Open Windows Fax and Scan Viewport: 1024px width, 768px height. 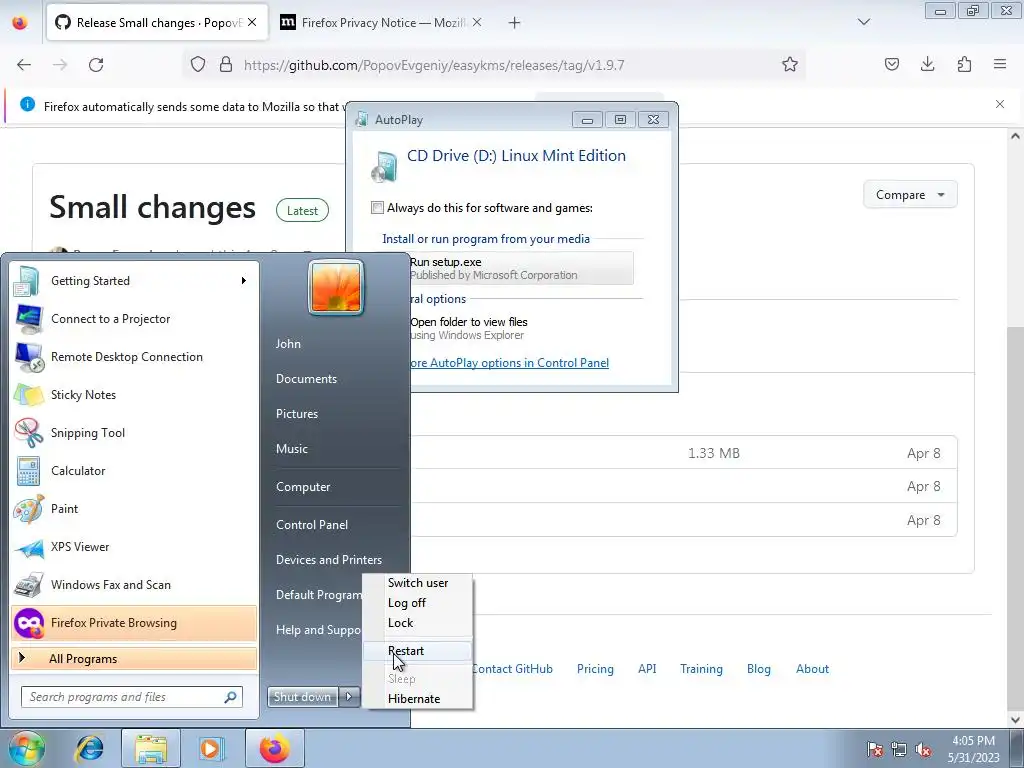[x=134, y=585]
